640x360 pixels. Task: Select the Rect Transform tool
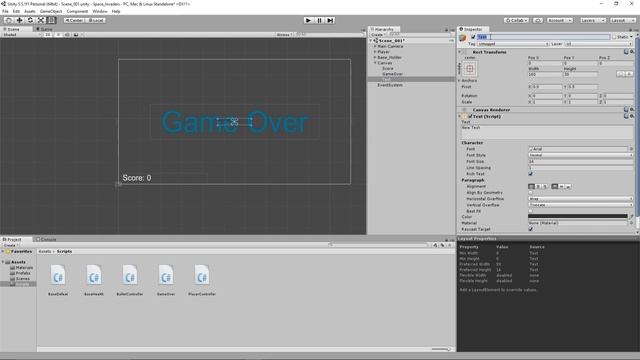(x=51, y=20)
